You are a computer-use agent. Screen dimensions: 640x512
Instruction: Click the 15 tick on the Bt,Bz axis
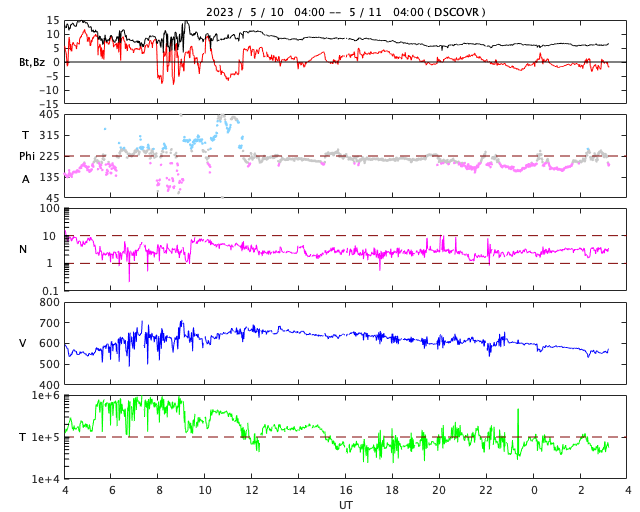click(x=53, y=20)
